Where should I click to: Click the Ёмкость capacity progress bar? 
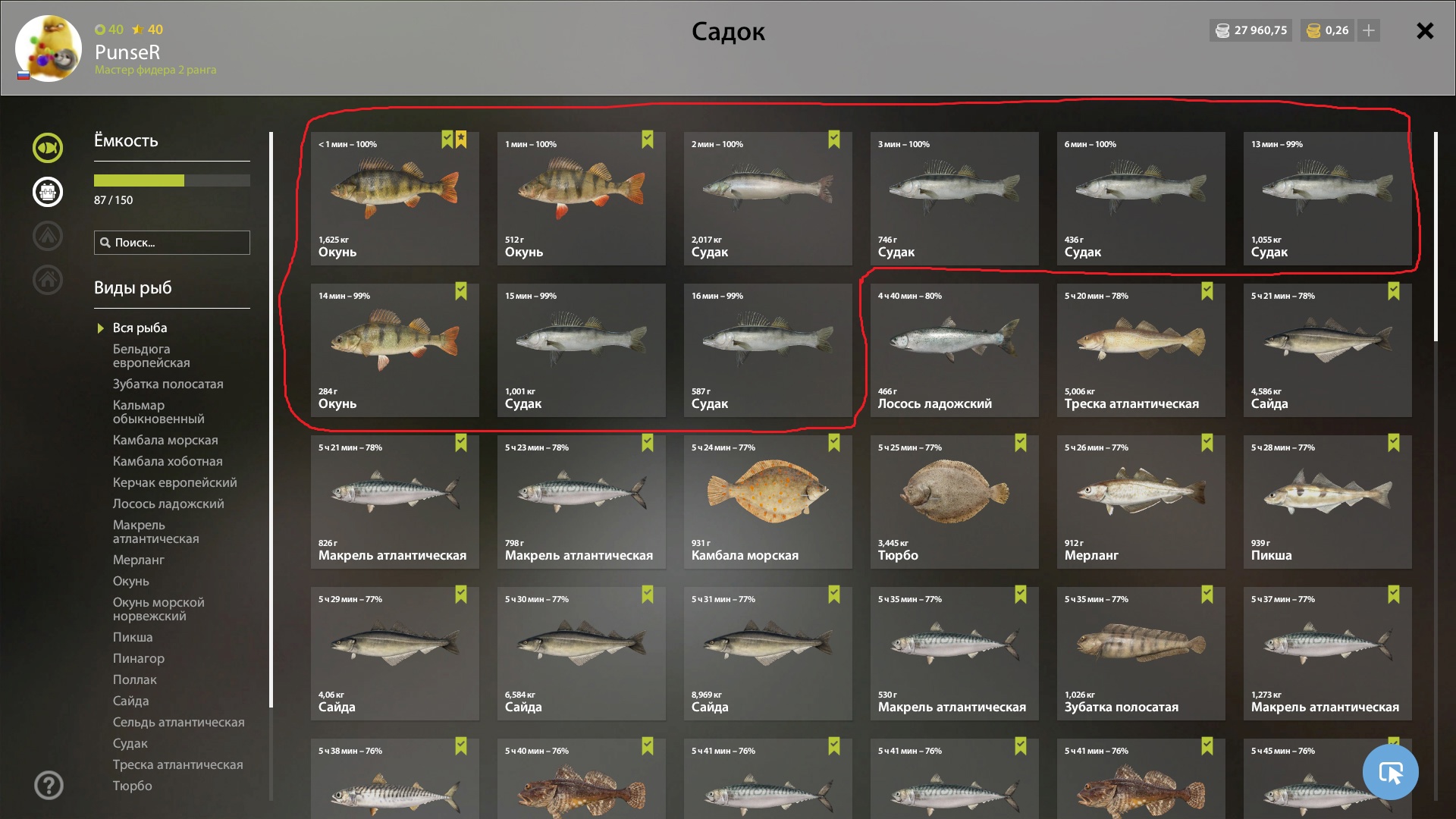click(x=172, y=180)
